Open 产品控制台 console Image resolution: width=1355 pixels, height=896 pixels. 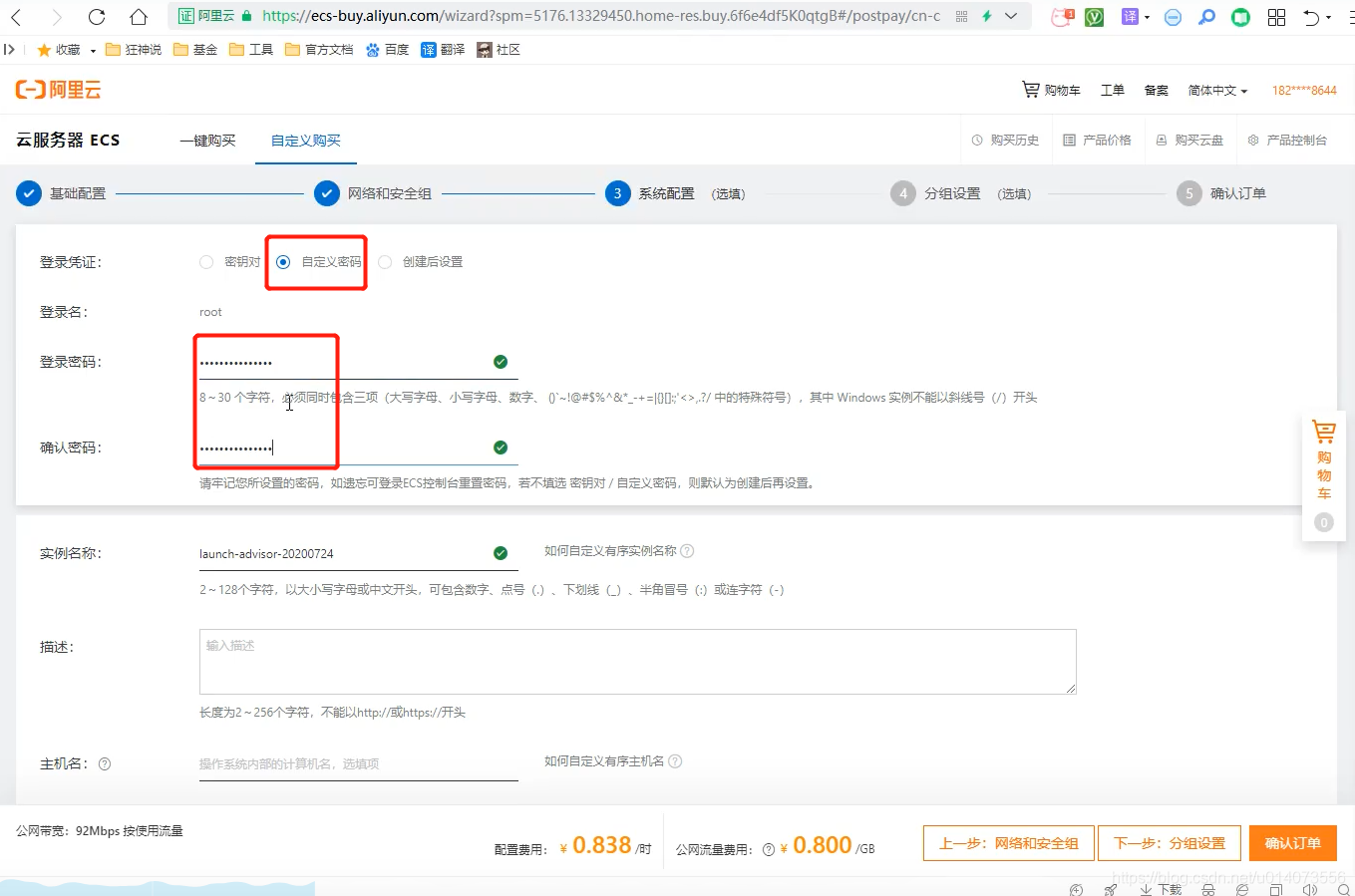coord(1287,141)
